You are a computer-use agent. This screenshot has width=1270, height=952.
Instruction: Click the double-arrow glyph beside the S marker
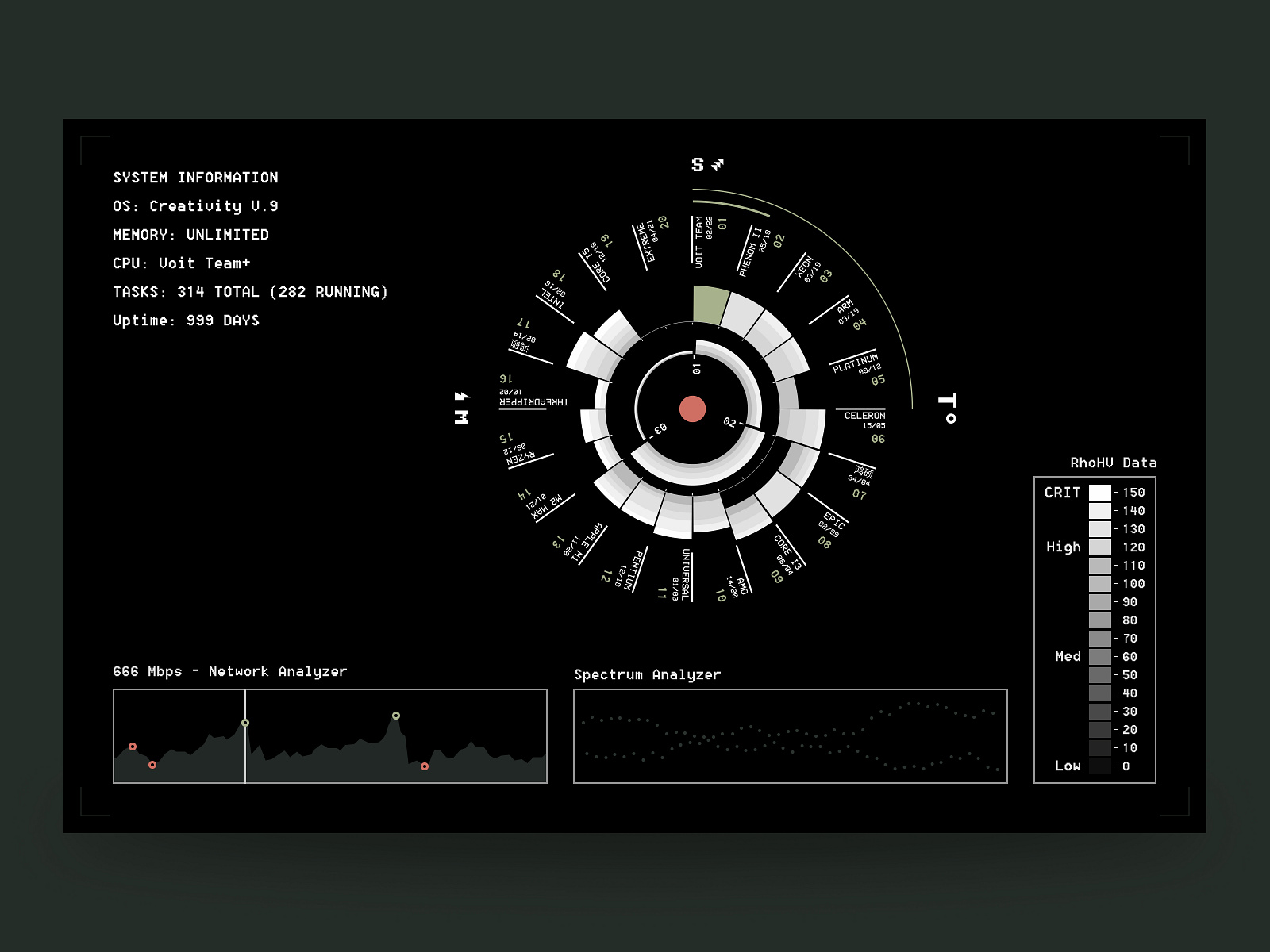pyautogui.click(x=718, y=163)
